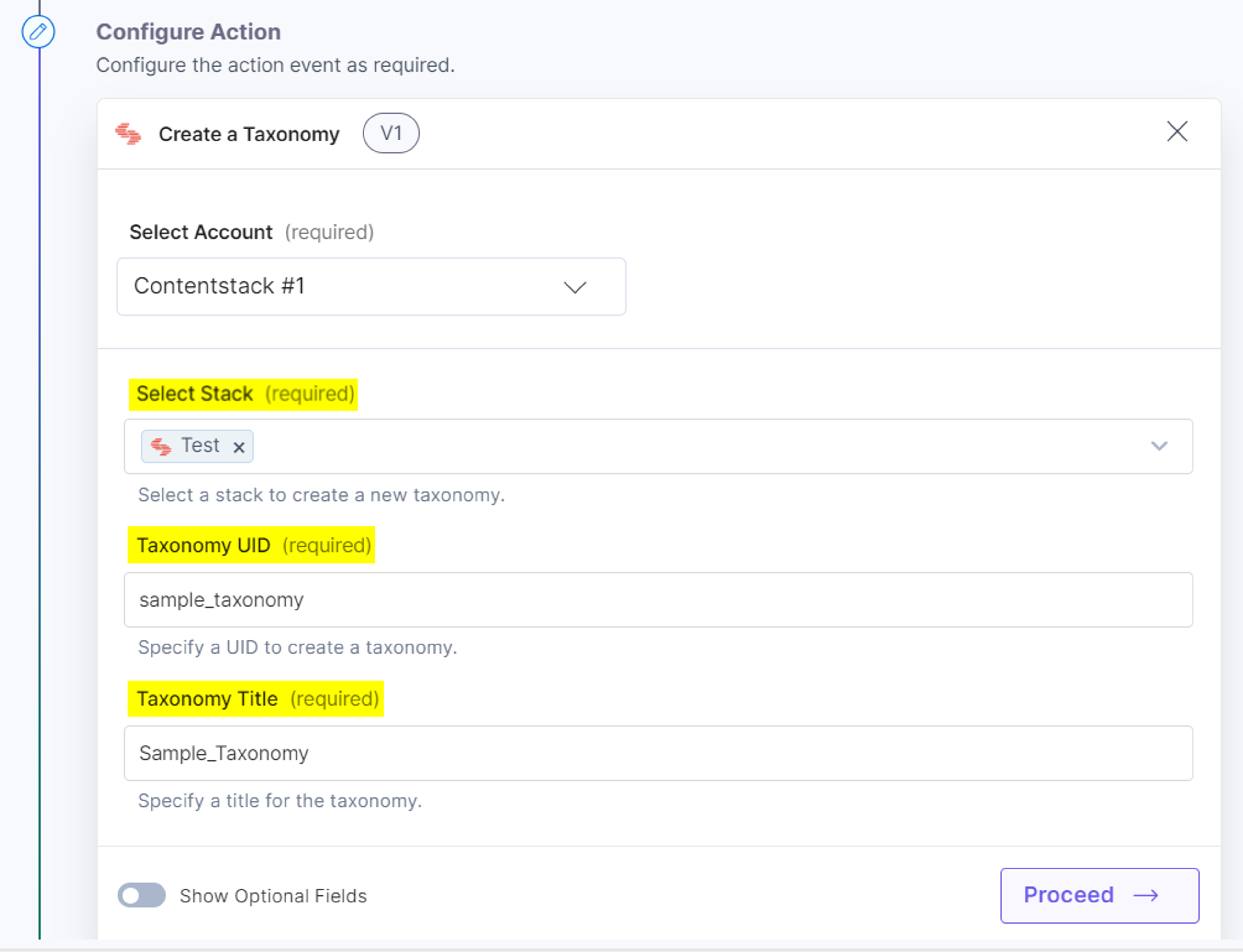Click the Proceed button
Viewport: 1243px width, 952px height.
coord(1100,895)
